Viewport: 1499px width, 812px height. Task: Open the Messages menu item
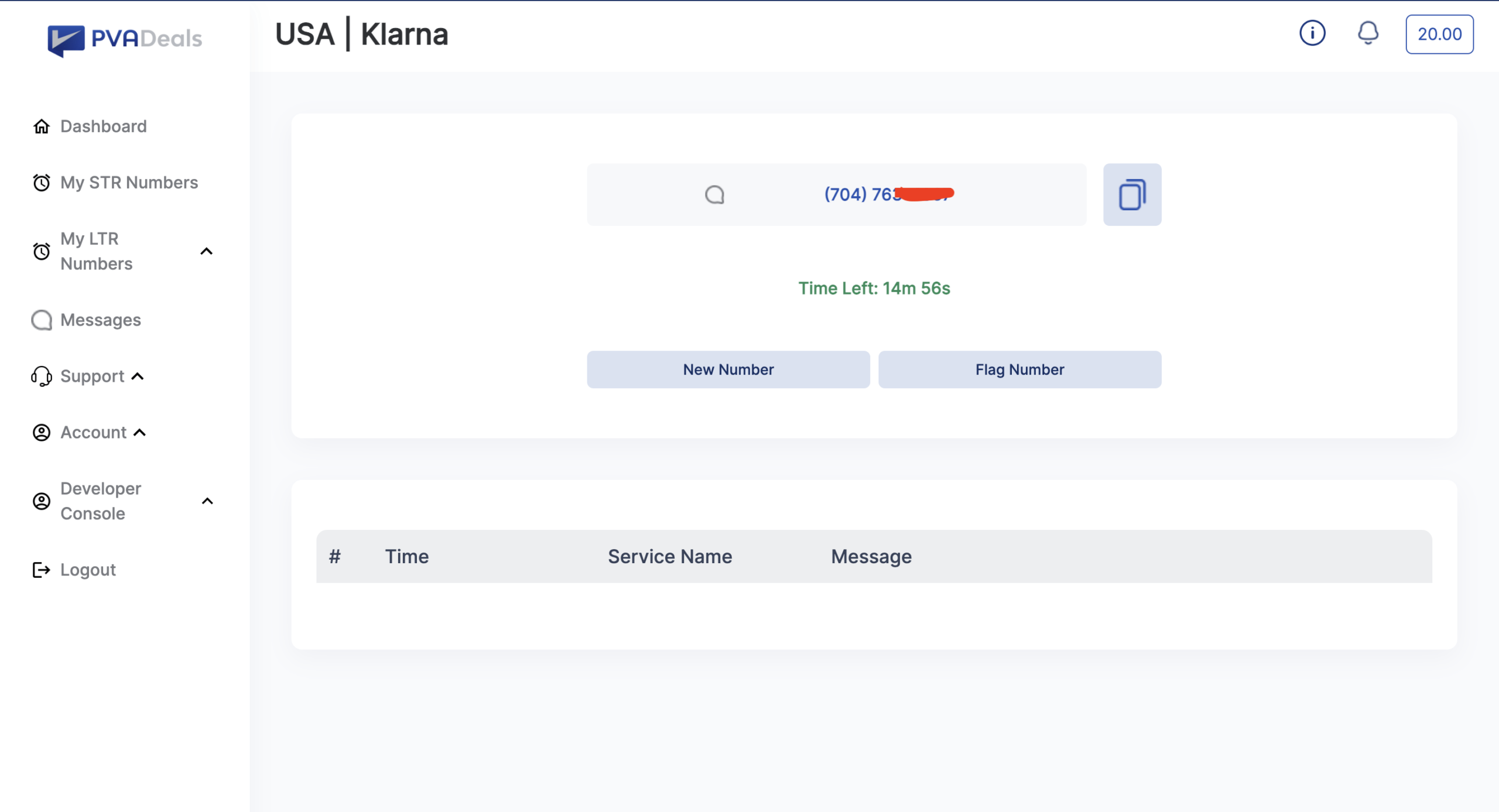coord(100,319)
